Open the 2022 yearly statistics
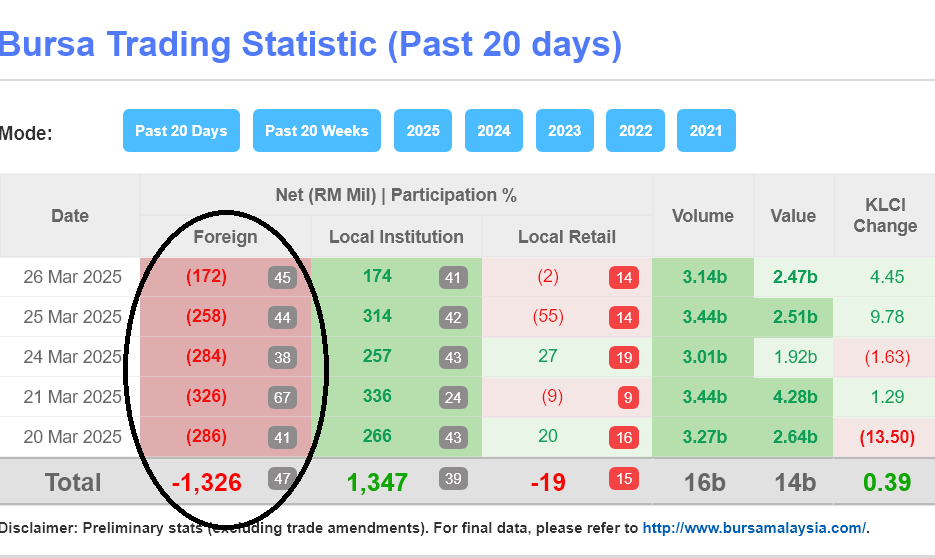The image size is (935, 558). point(635,131)
